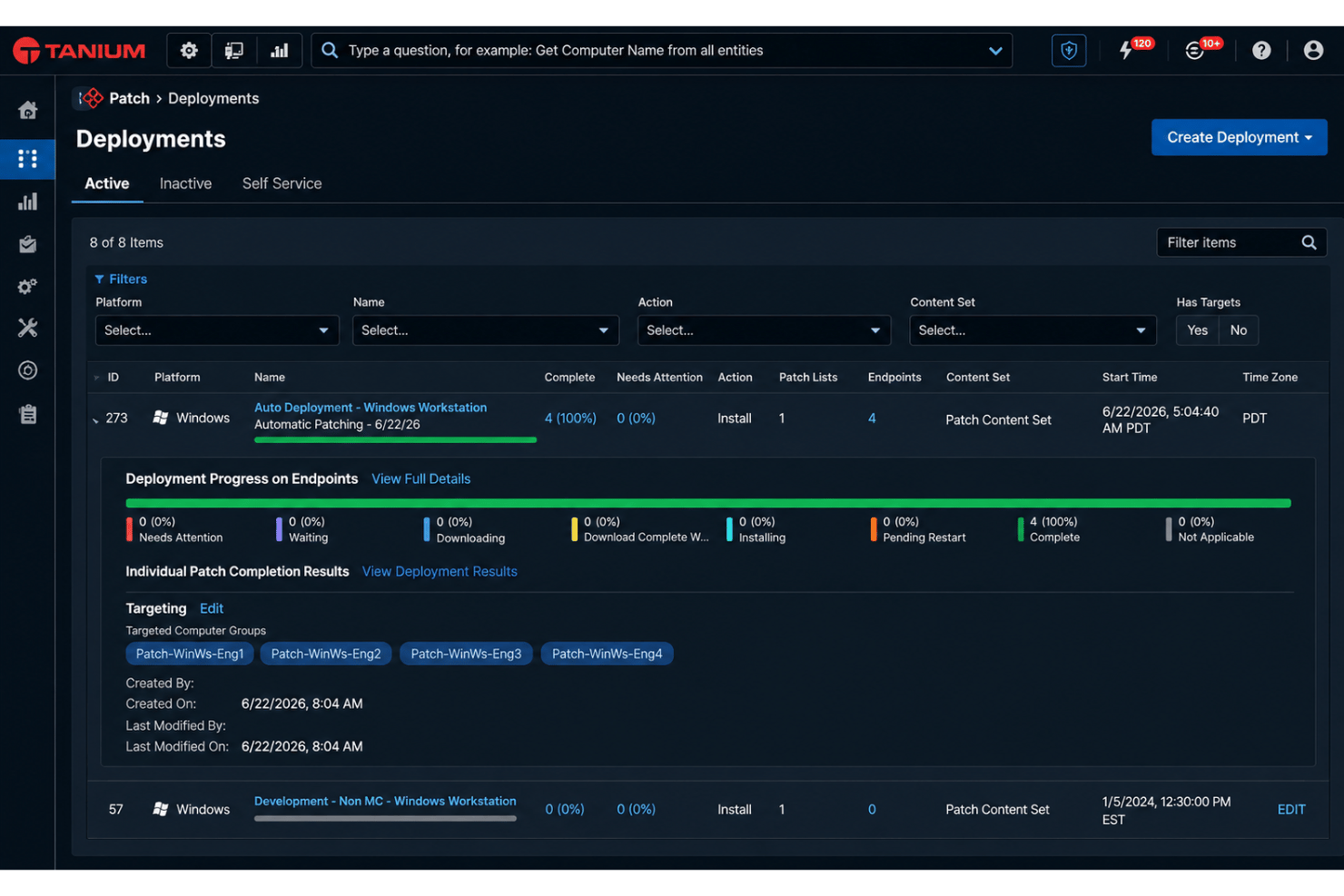Click the Filters funnel icon
Screen dimensions: 1344x896
pyautogui.click(x=99, y=280)
